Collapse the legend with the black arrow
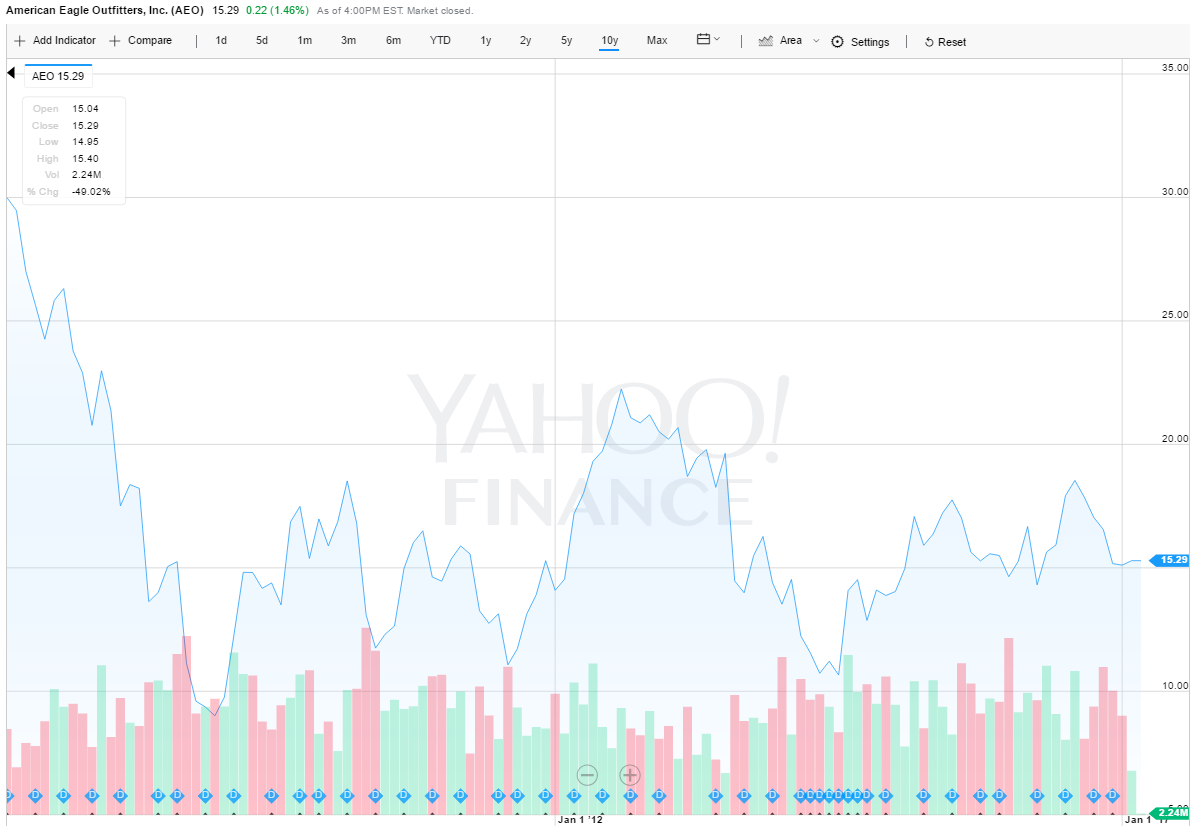The width and height of the screenshot is (1197, 835). (11, 73)
